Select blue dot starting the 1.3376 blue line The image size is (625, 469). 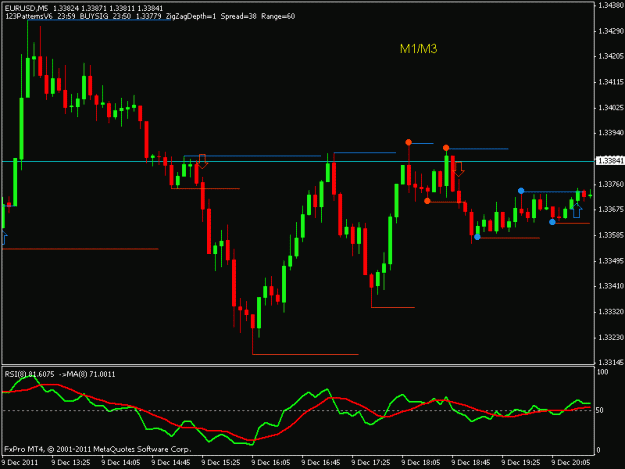tap(521, 191)
